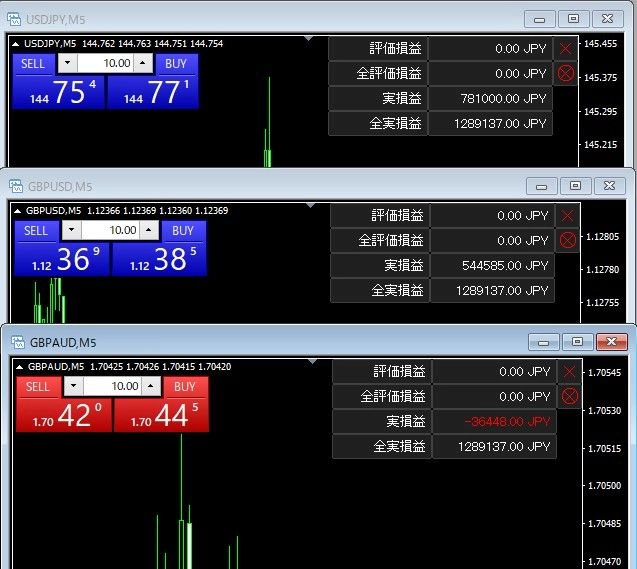Decrease lot size in GBPUSD window
Viewport: 637px width, 569px height.
coord(72,230)
